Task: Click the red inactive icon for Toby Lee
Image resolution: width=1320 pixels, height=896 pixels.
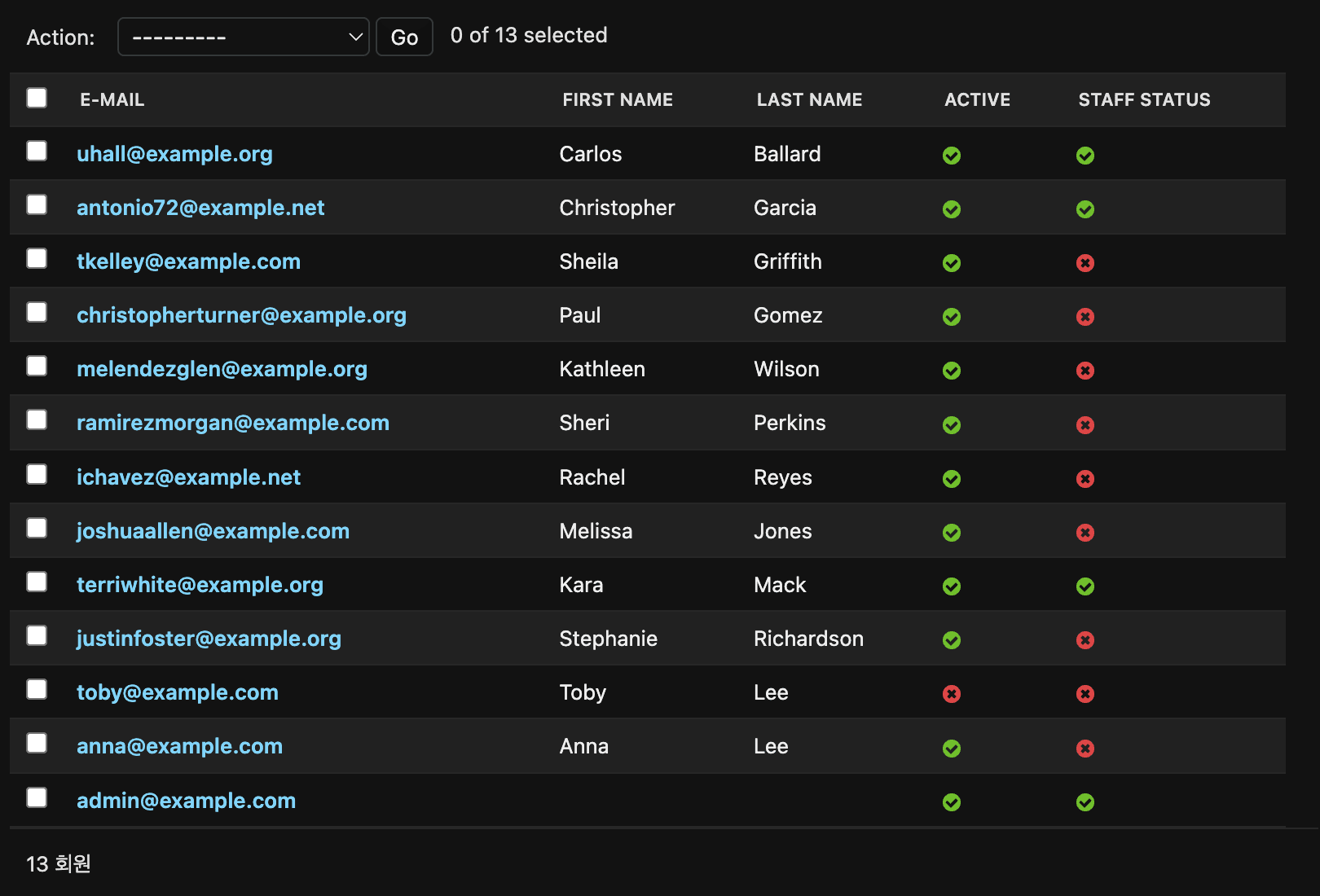Action: [x=952, y=694]
